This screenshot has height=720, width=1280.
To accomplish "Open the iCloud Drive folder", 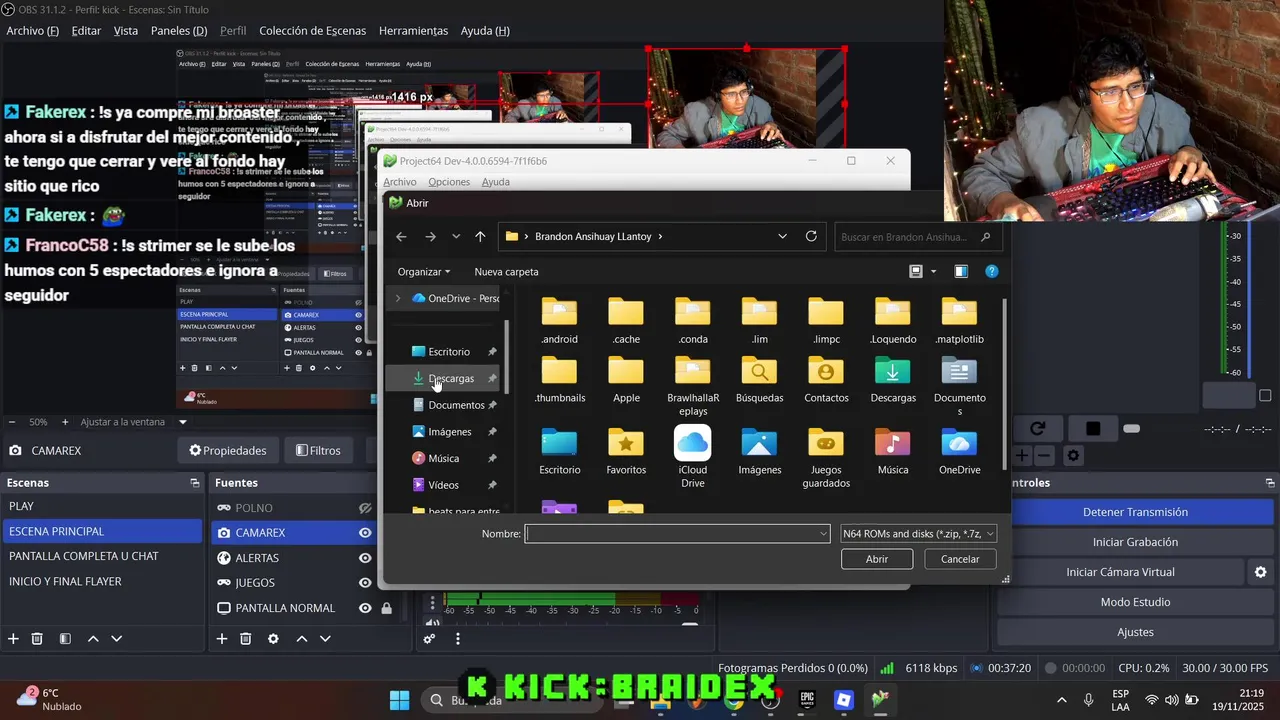I will point(692,457).
